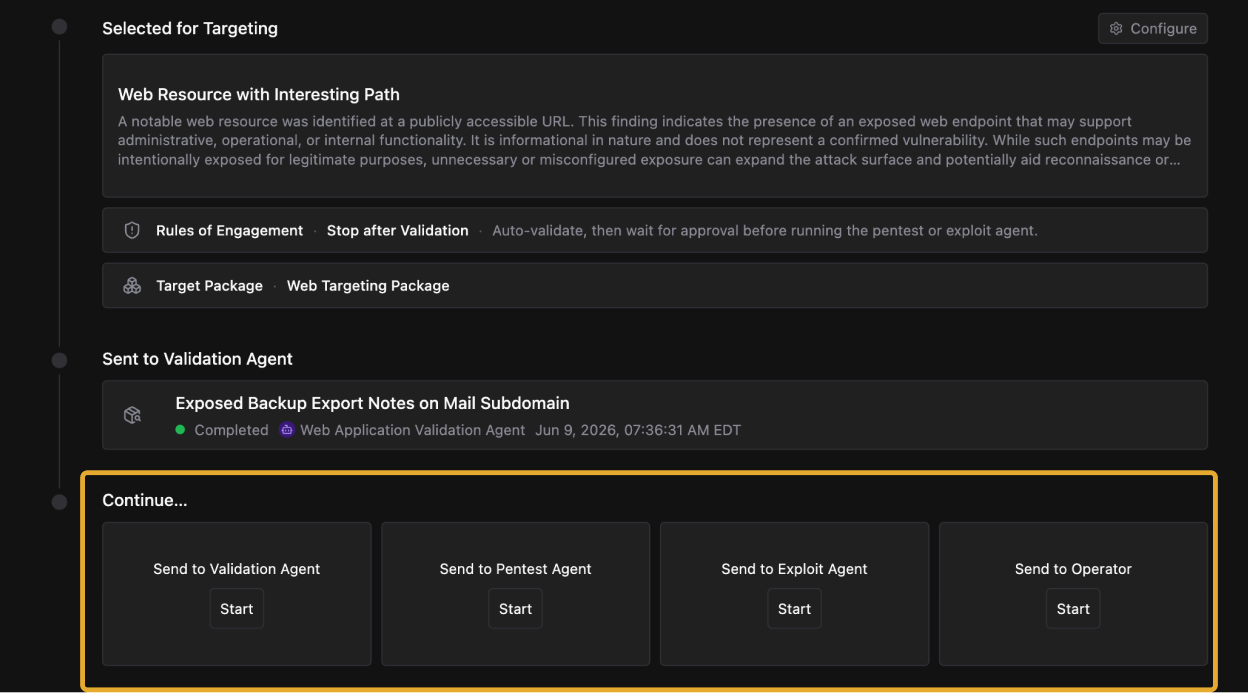Click the shield icon beside Rules of Engagement
Viewport: 1248px width, 694px height.
click(132, 231)
